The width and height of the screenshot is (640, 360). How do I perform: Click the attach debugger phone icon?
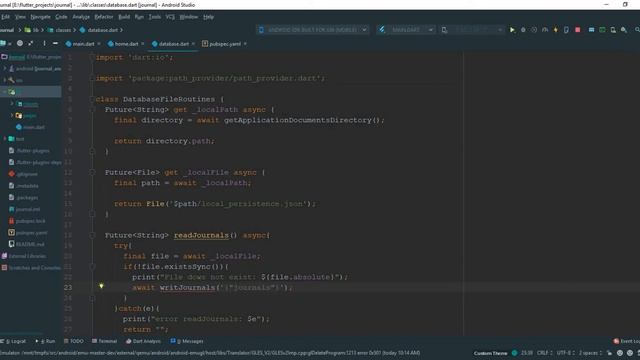566,30
